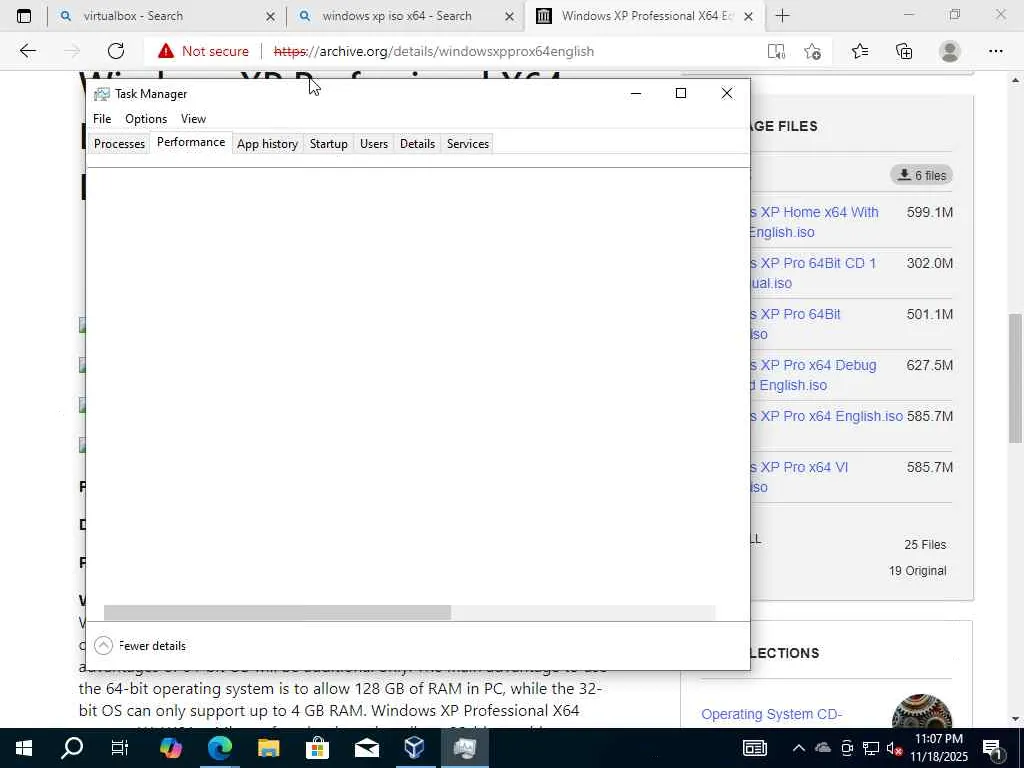Click the 599.1M file size
The width and height of the screenshot is (1024, 768).
929,212
